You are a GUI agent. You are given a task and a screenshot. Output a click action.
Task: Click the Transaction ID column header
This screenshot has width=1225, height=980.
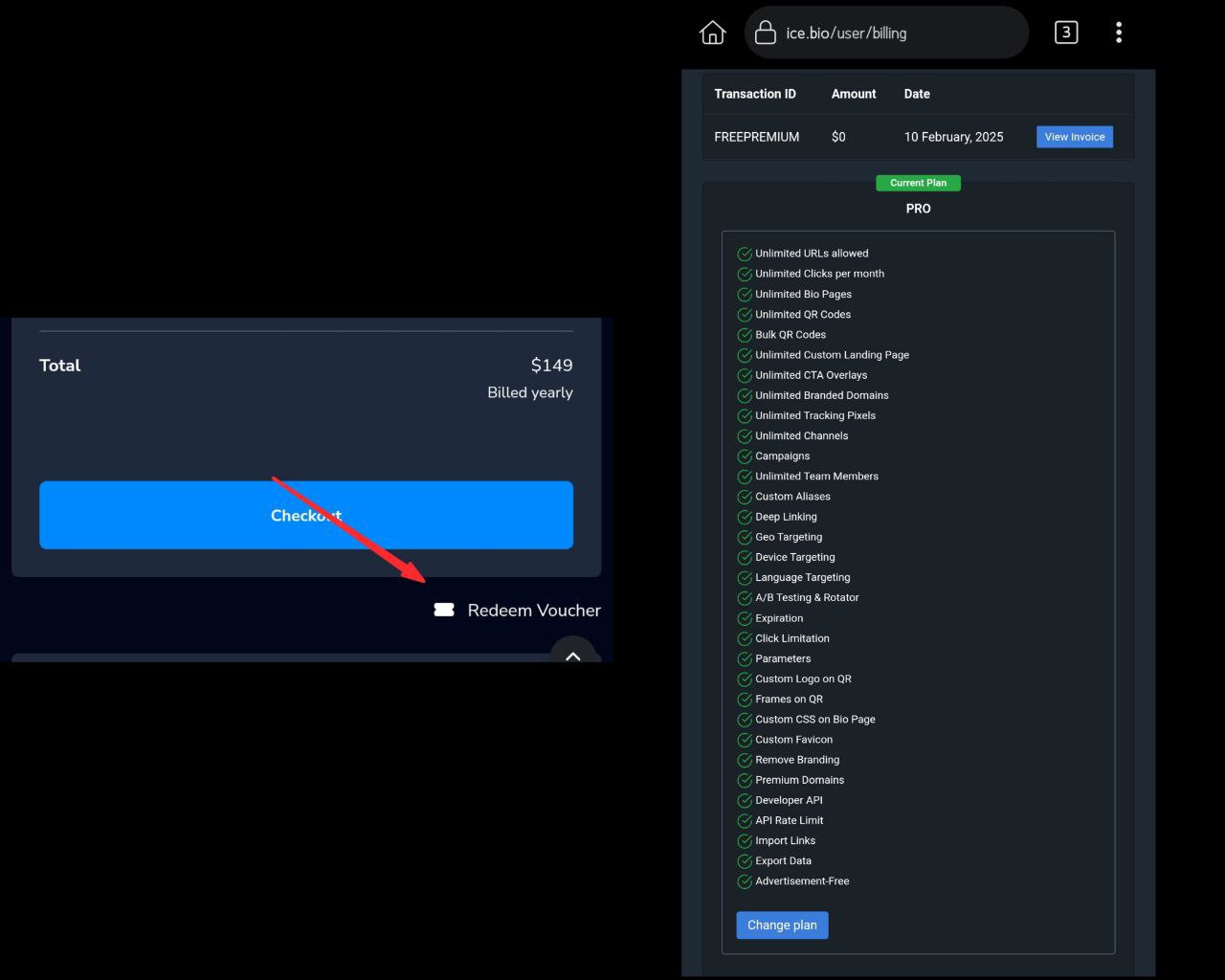click(x=754, y=94)
